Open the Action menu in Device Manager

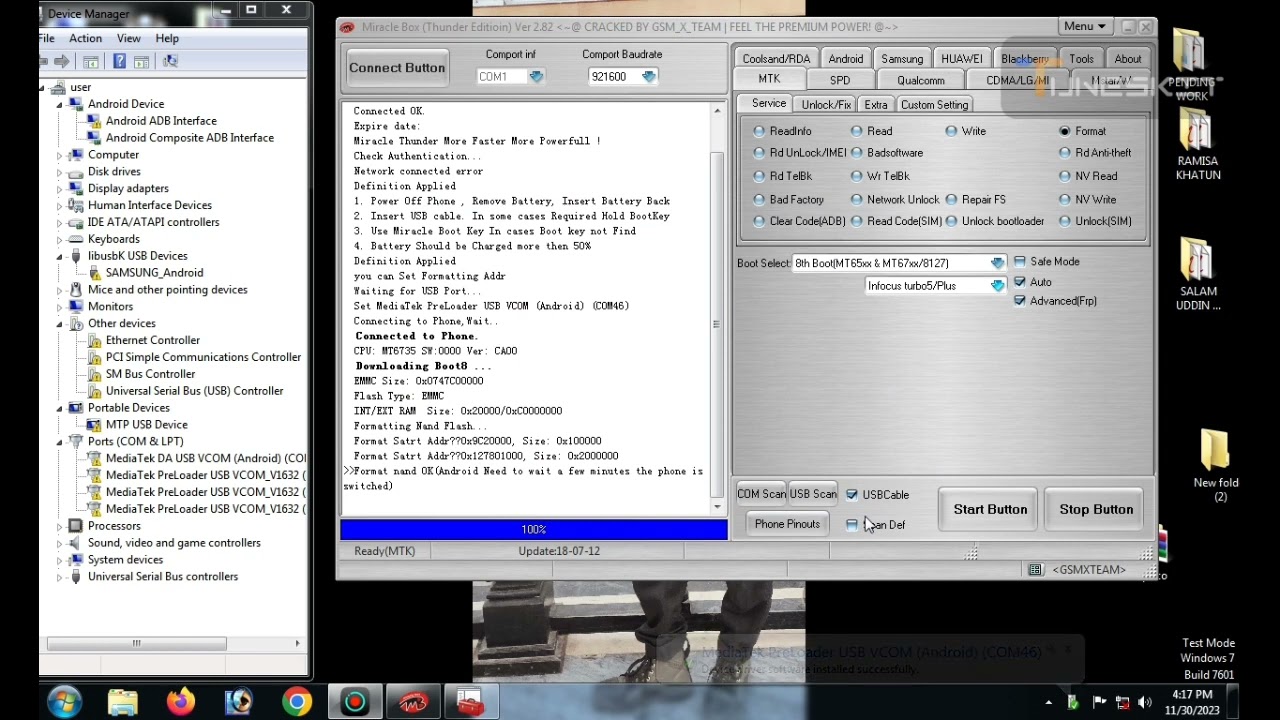[x=85, y=38]
